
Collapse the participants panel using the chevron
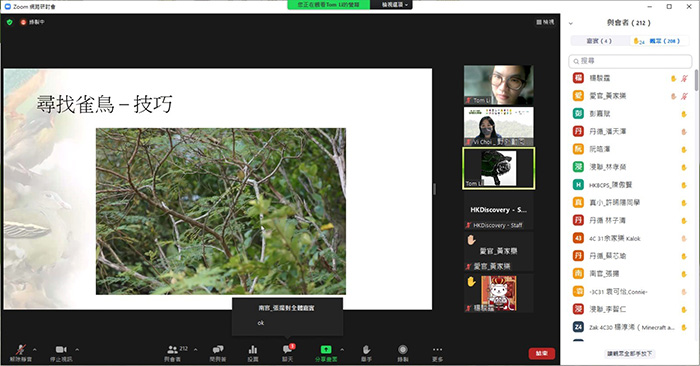pos(571,23)
